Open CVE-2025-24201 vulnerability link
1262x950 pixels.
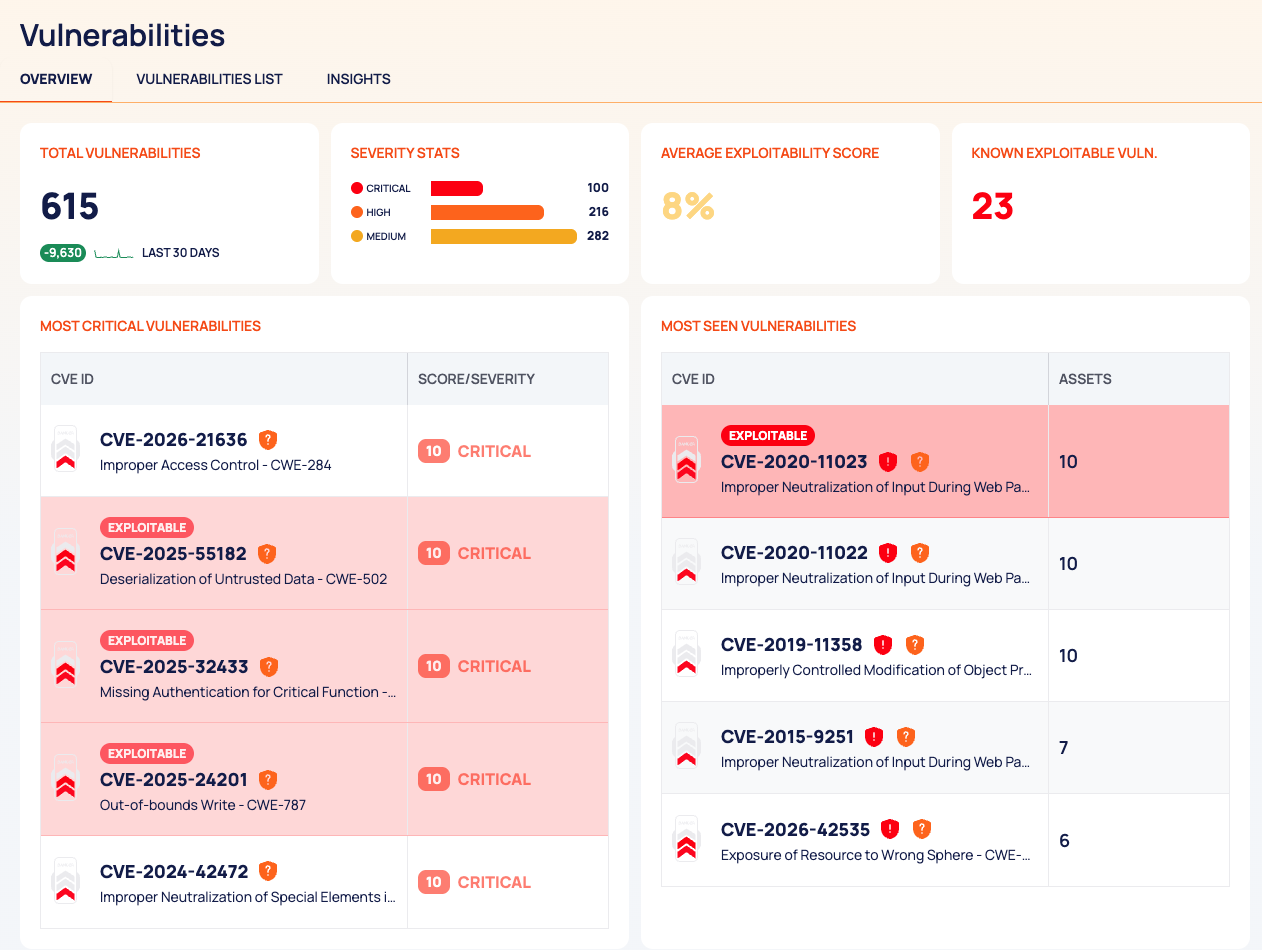click(x=174, y=779)
